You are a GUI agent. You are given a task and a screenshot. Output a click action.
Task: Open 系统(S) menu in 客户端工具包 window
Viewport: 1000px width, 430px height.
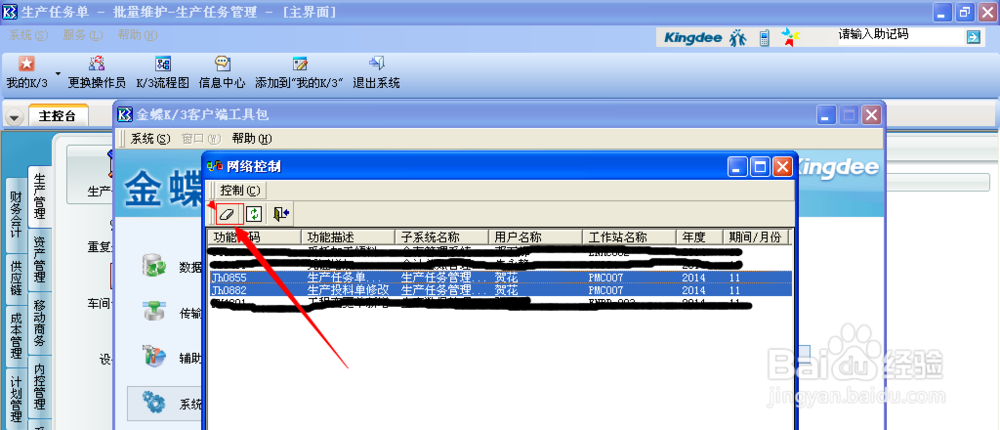coord(151,138)
